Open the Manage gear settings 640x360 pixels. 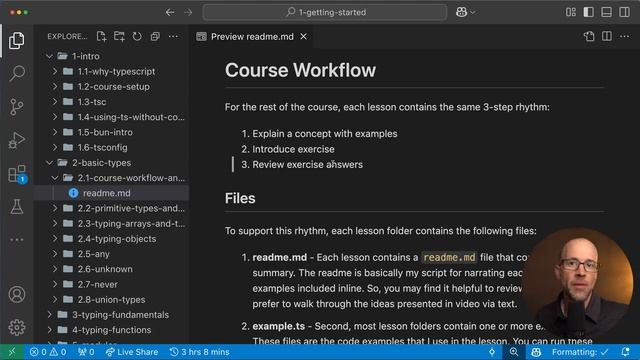point(17,327)
